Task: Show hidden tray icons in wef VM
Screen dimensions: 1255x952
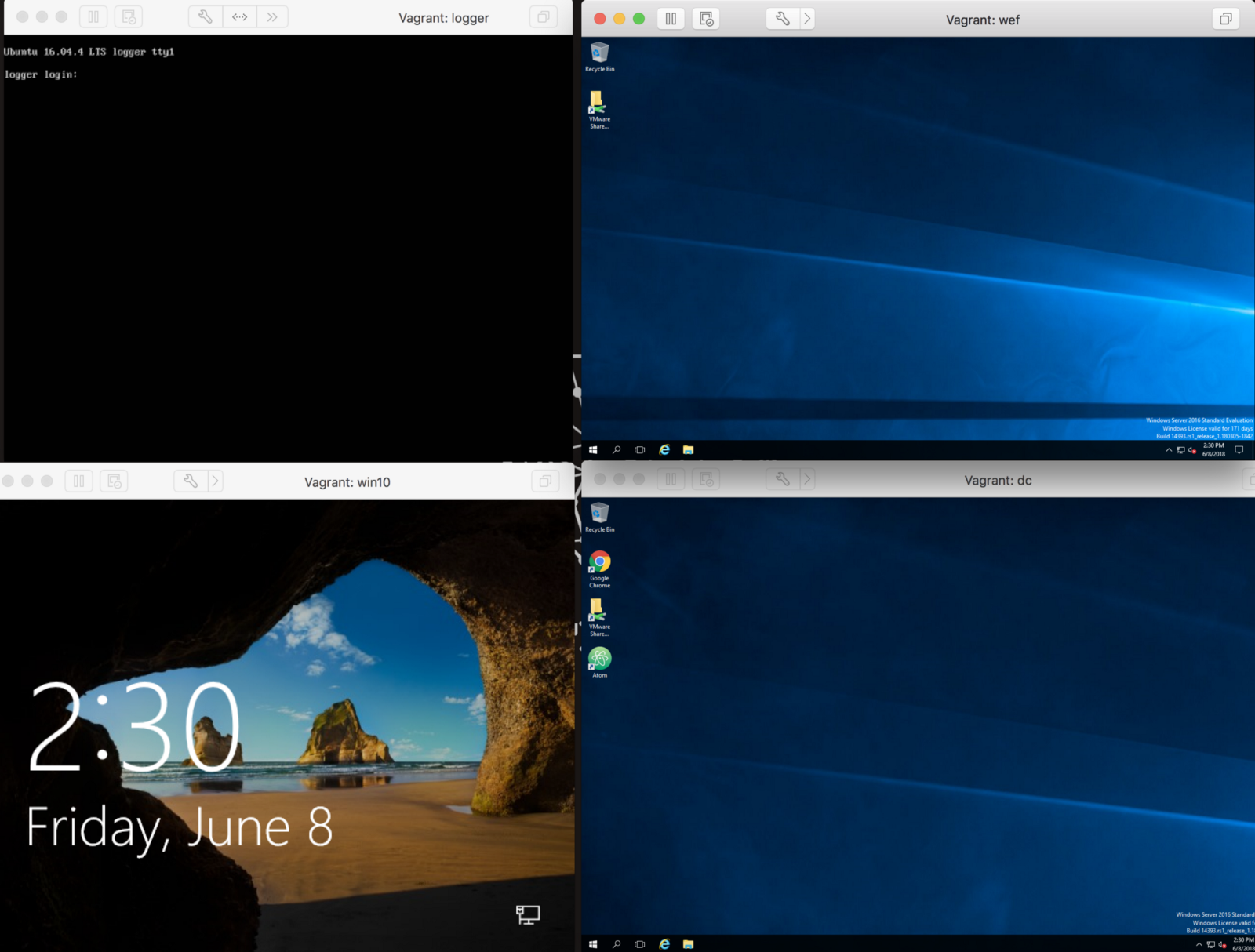Action: [1169, 450]
